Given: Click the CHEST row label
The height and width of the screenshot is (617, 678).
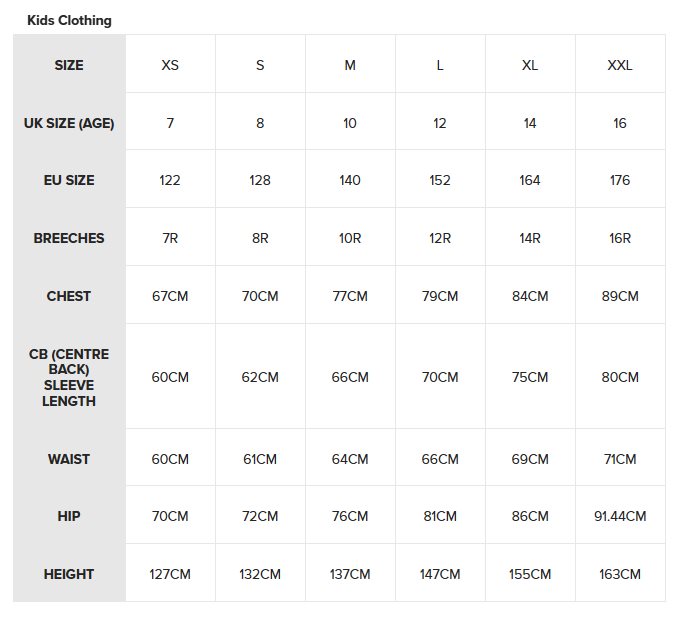Looking at the screenshot, I should pyautogui.click(x=69, y=296).
